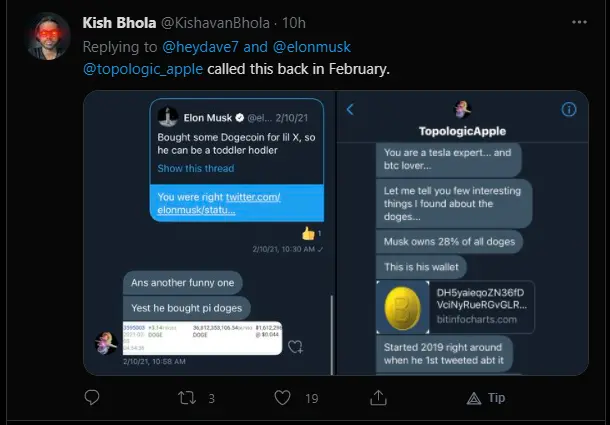Click the info circle icon in chat header
610x425 pixels.
click(569, 110)
